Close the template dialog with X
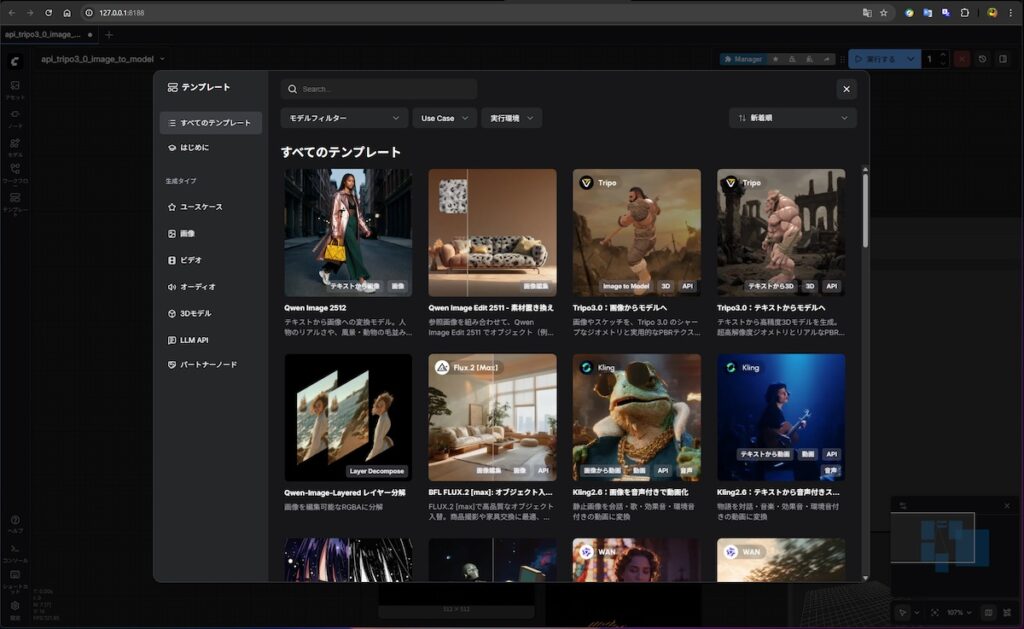 tap(846, 89)
